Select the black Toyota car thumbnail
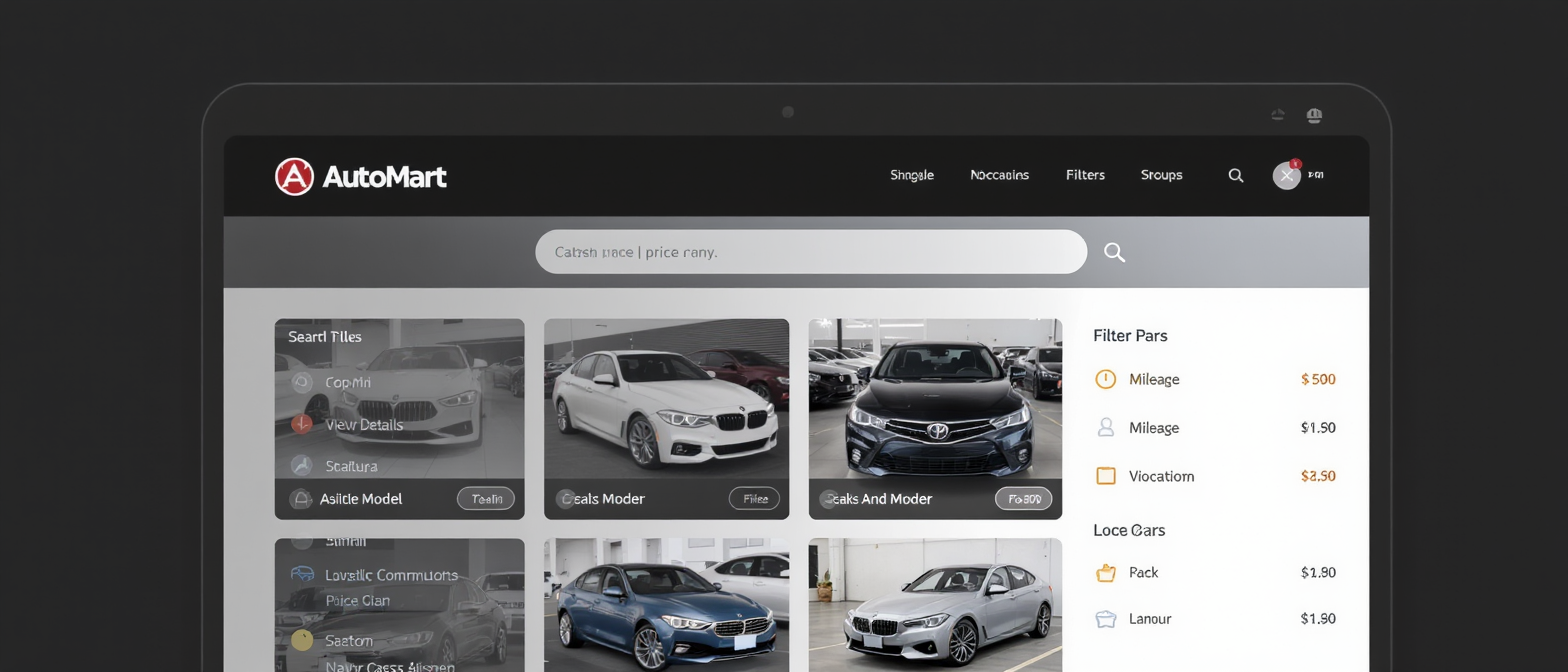The height and width of the screenshot is (672, 1568). [935, 400]
